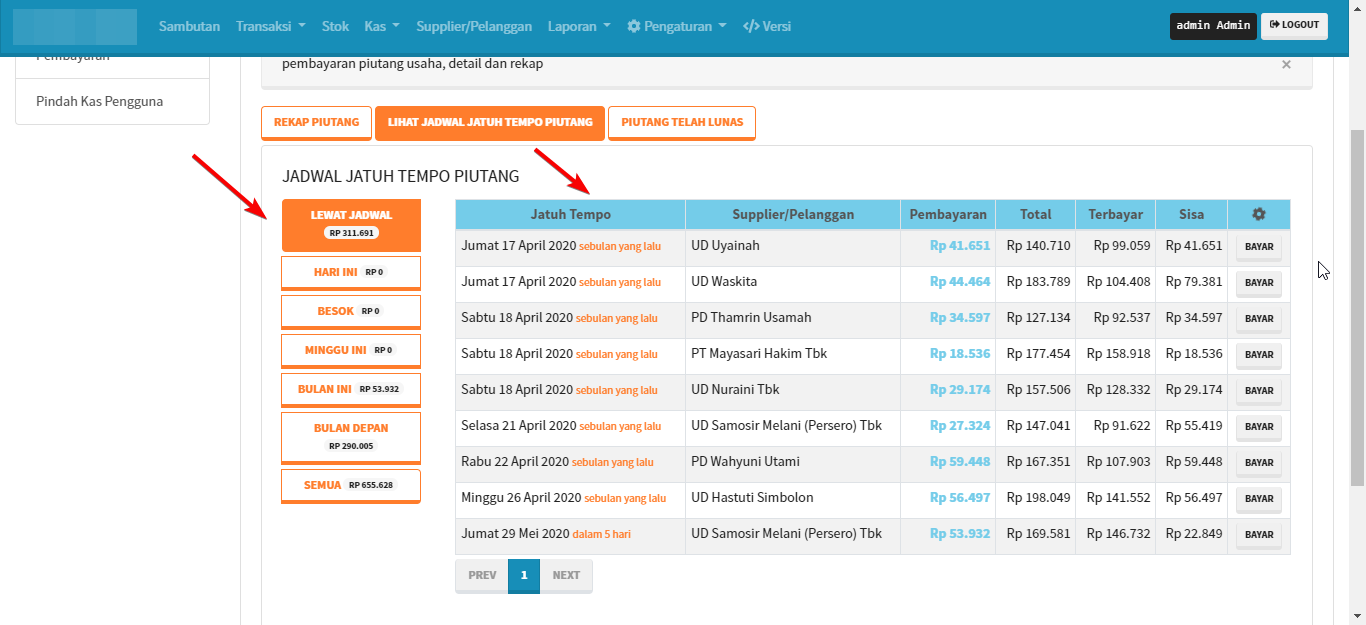Filter by Hari Ini schedule

point(351,272)
